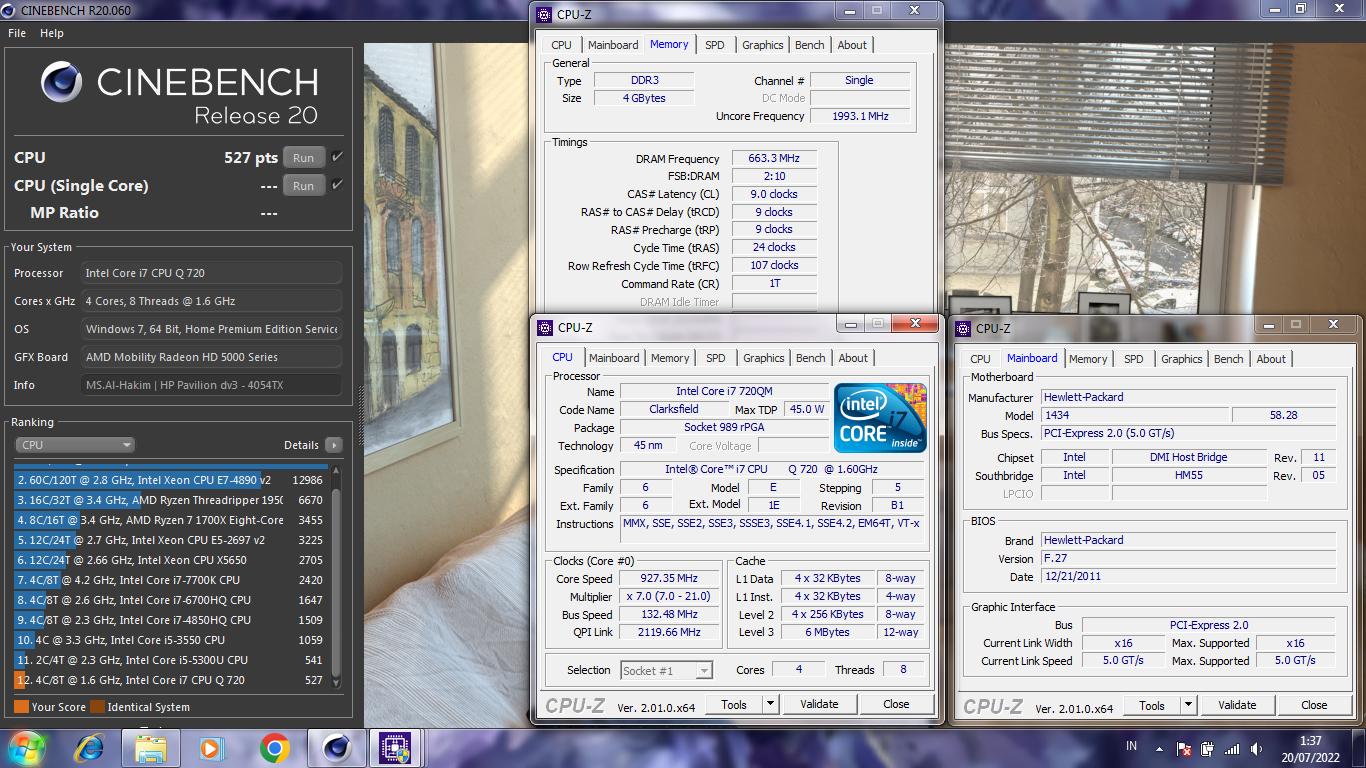
Task: Click the Cinebench ranking list scrollbar
Action: [x=336, y=580]
